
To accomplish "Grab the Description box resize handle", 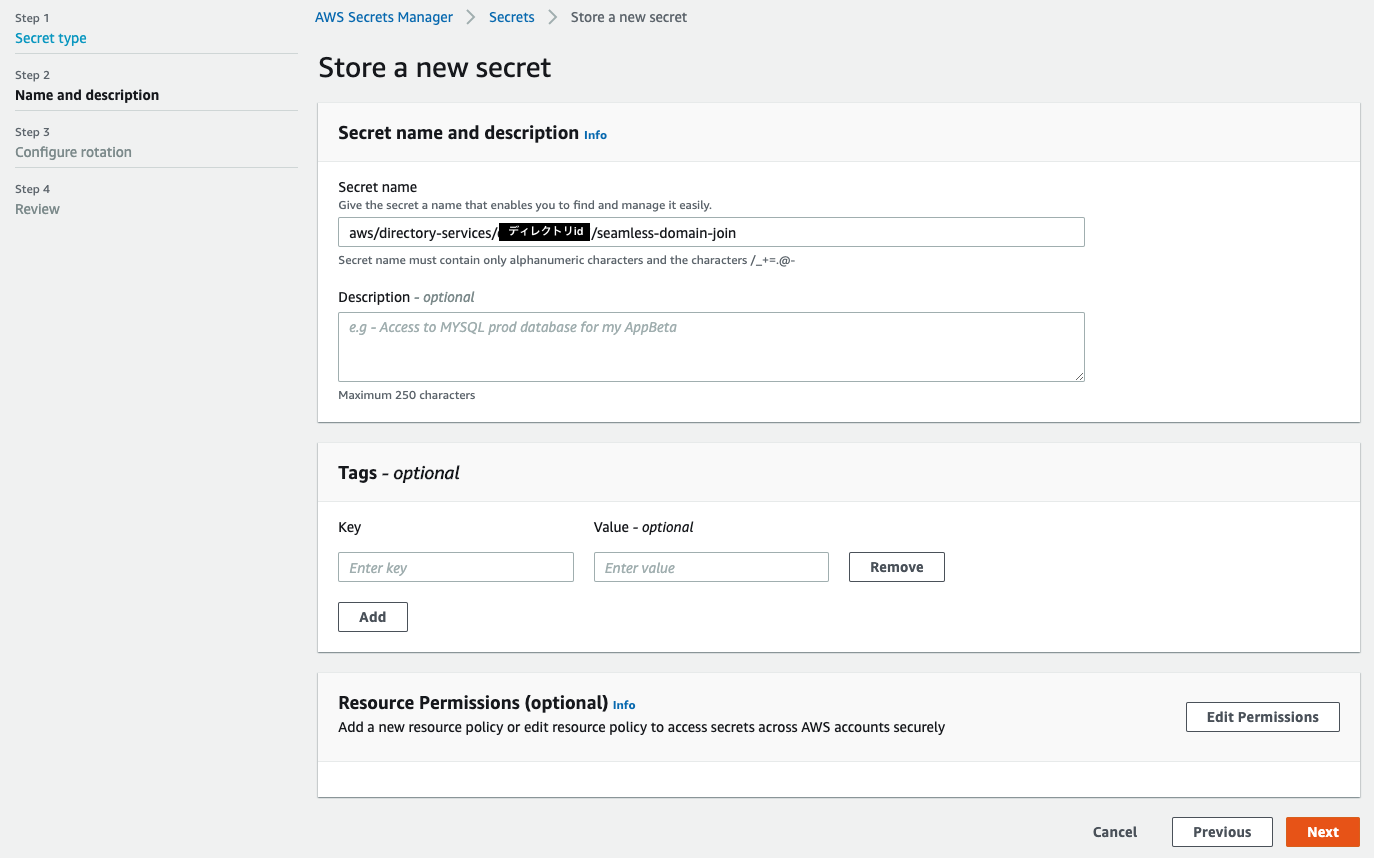I will 1079,376.
